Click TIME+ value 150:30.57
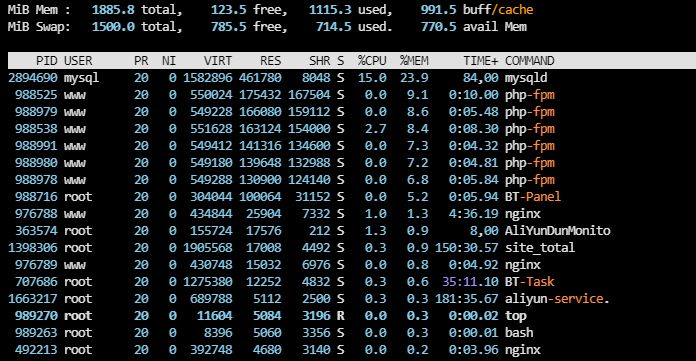The width and height of the screenshot is (696, 361). pos(467,248)
